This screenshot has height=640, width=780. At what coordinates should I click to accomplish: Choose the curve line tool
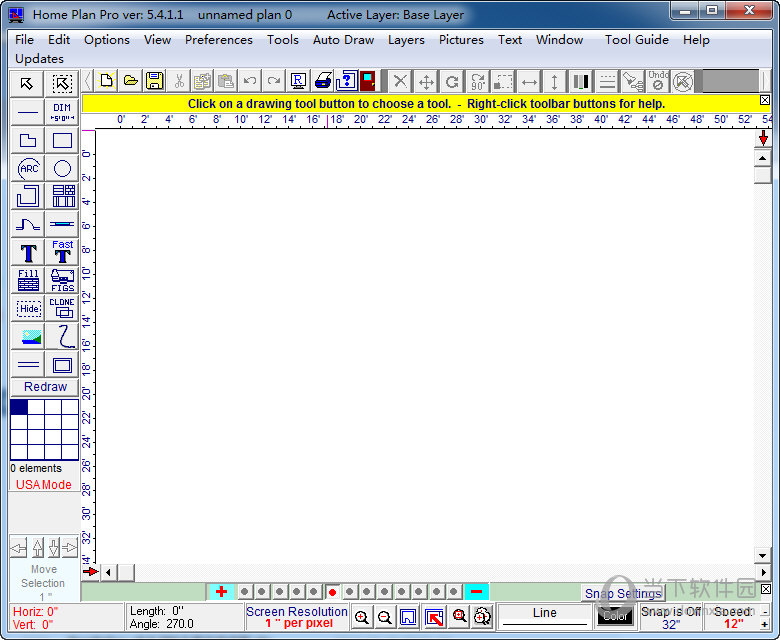(x=27, y=225)
